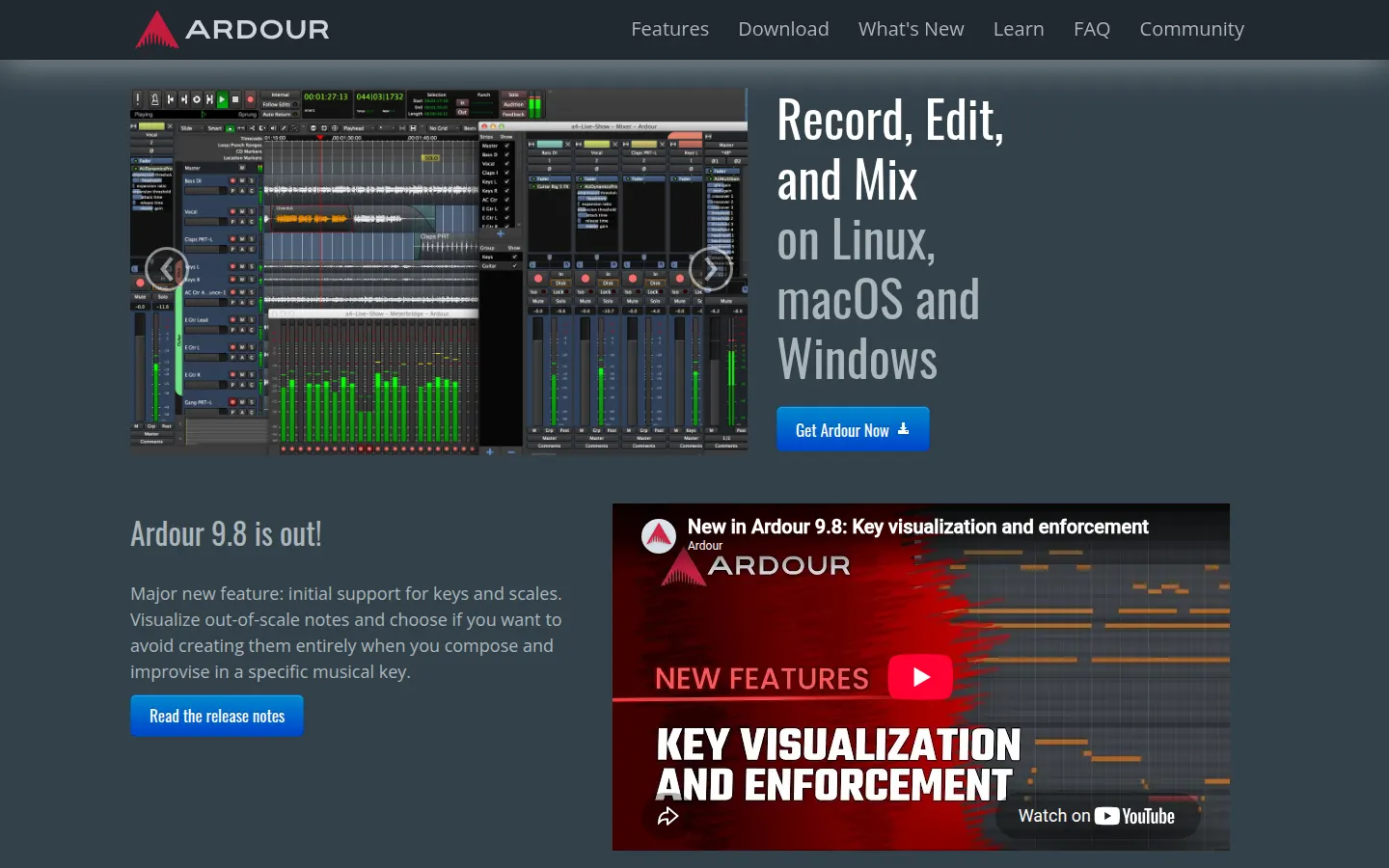The width and height of the screenshot is (1389, 868).
Task: Click the share arrow icon on the video
Action: (667, 817)
